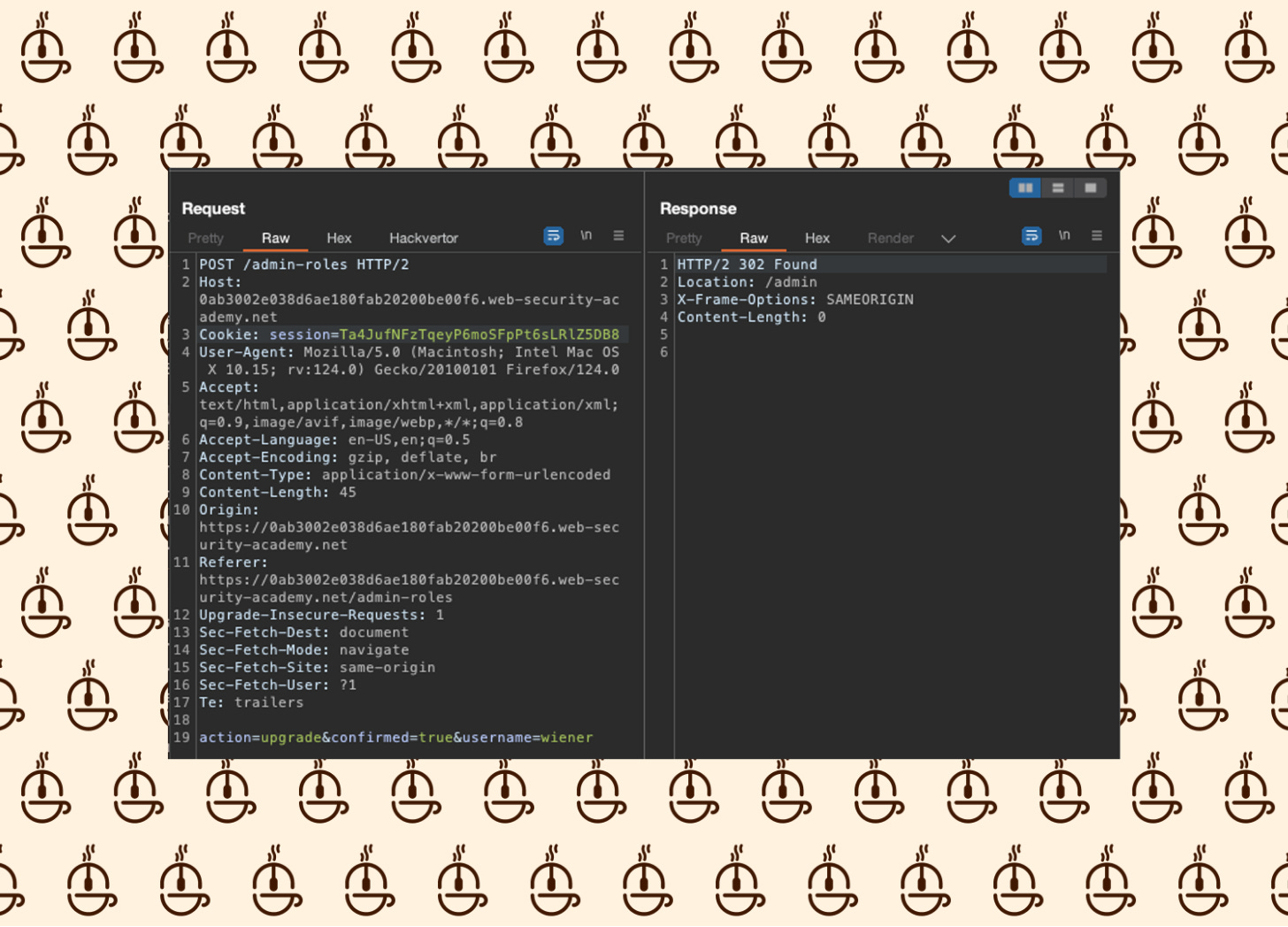Click the User-Agent header line
This screenshot has height=927, width=1288.
(x=410, y=361)
